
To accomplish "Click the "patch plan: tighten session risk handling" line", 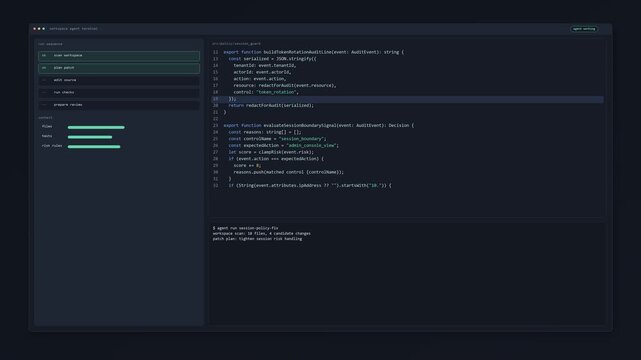I will pyautogui.click(x=257, y=239).
